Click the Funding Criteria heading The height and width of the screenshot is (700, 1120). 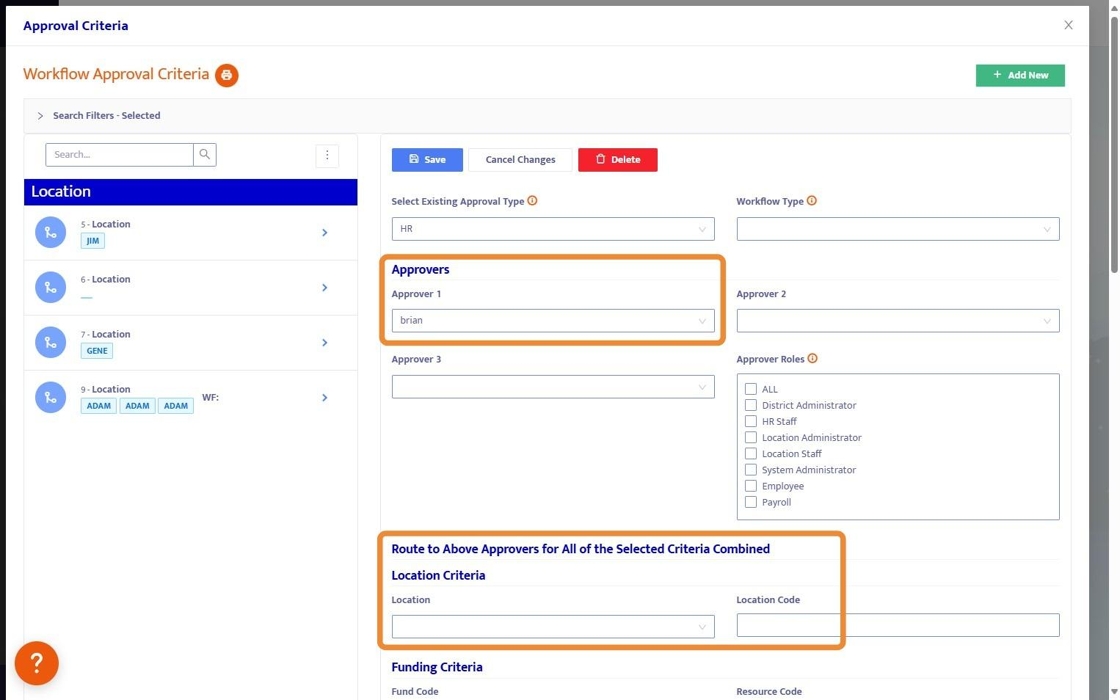pos(437,667)
